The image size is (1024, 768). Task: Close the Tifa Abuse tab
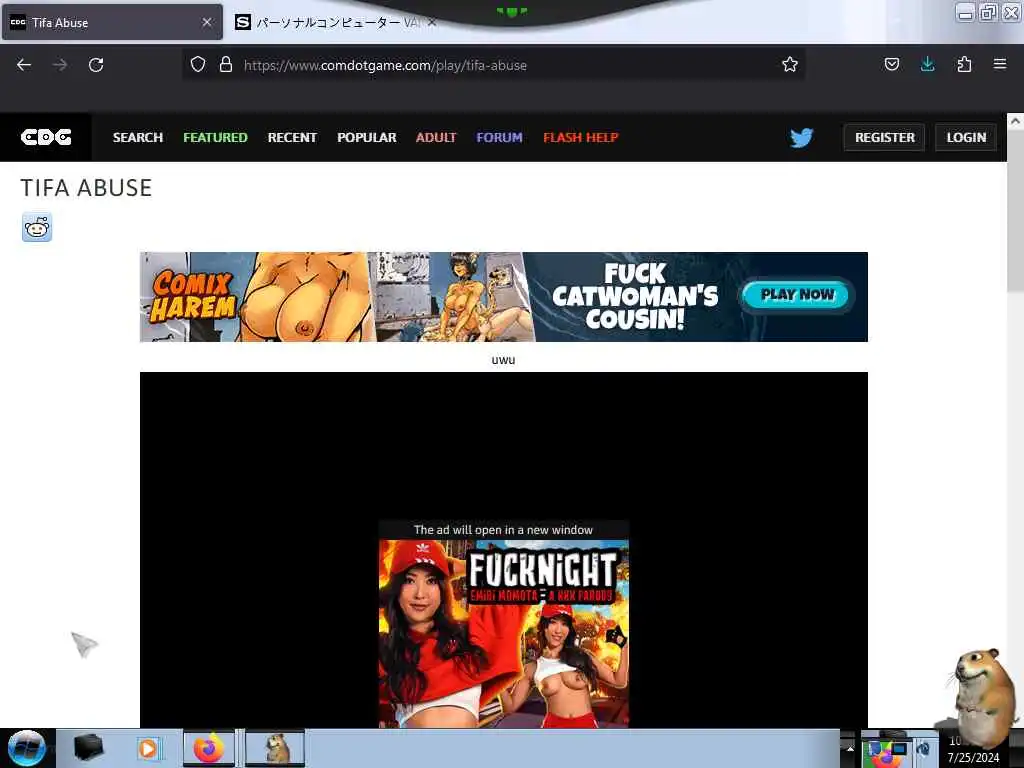(x=206, y=22)
